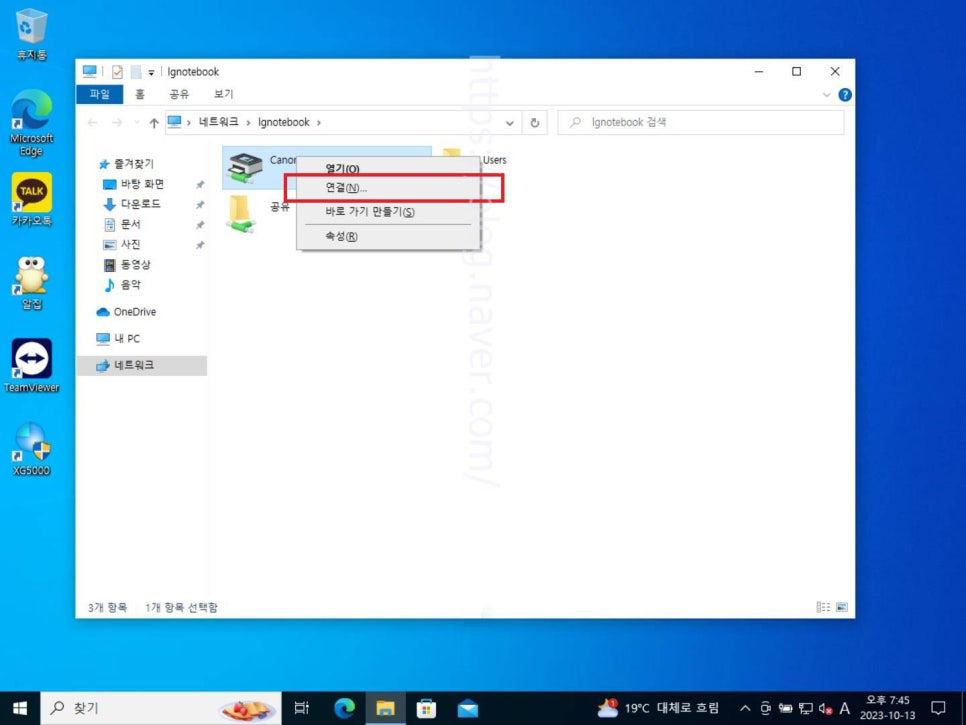
Task: Click lgnotebook in the address breadcrumb
Action: pyautogui.click(x=283, y=122)
